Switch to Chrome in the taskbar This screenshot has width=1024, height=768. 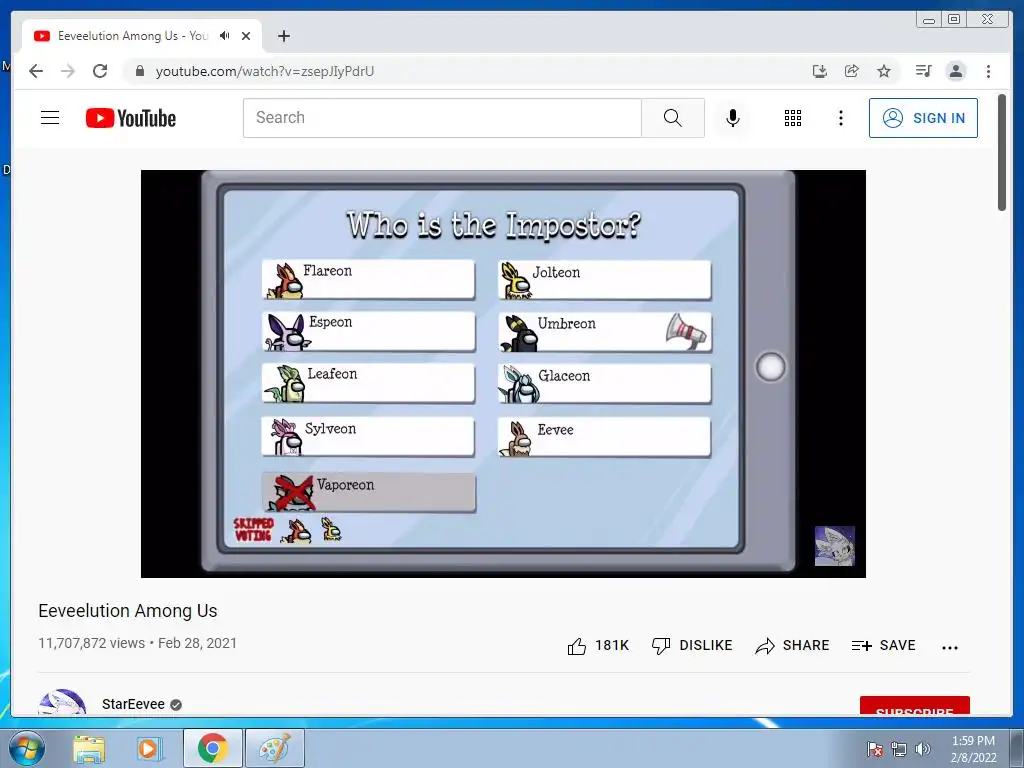213,748
